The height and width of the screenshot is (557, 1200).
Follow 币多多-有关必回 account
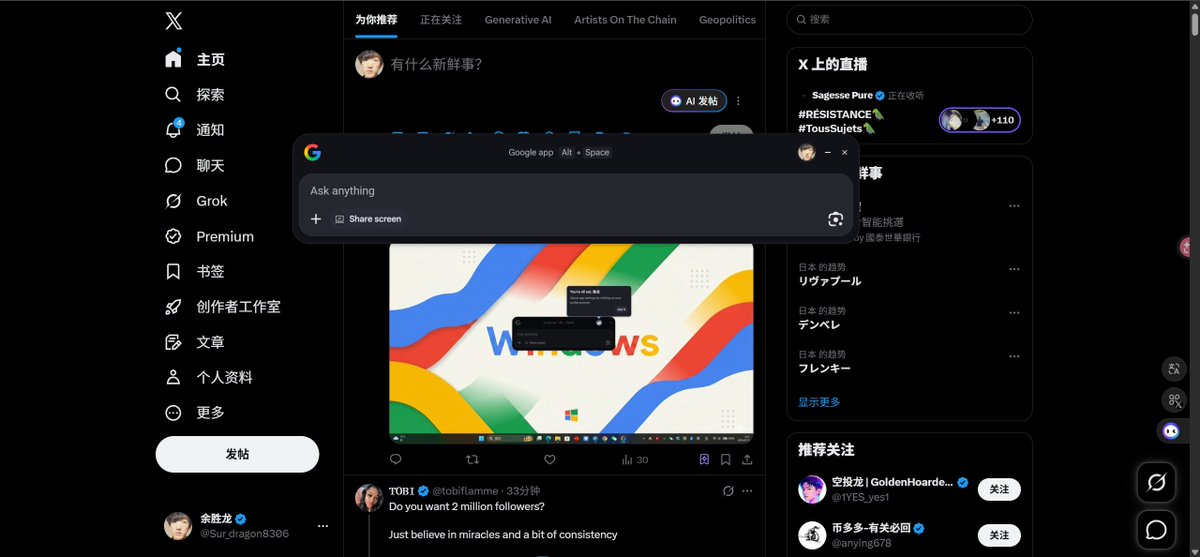999,535
